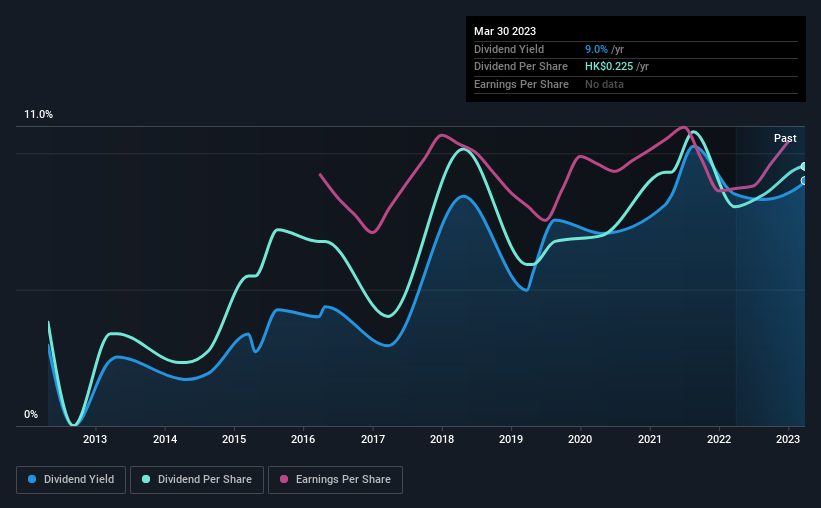Select the 2013 x-axis label
The width and height of the screenshot is (821, 508).
tap(95, 439)
